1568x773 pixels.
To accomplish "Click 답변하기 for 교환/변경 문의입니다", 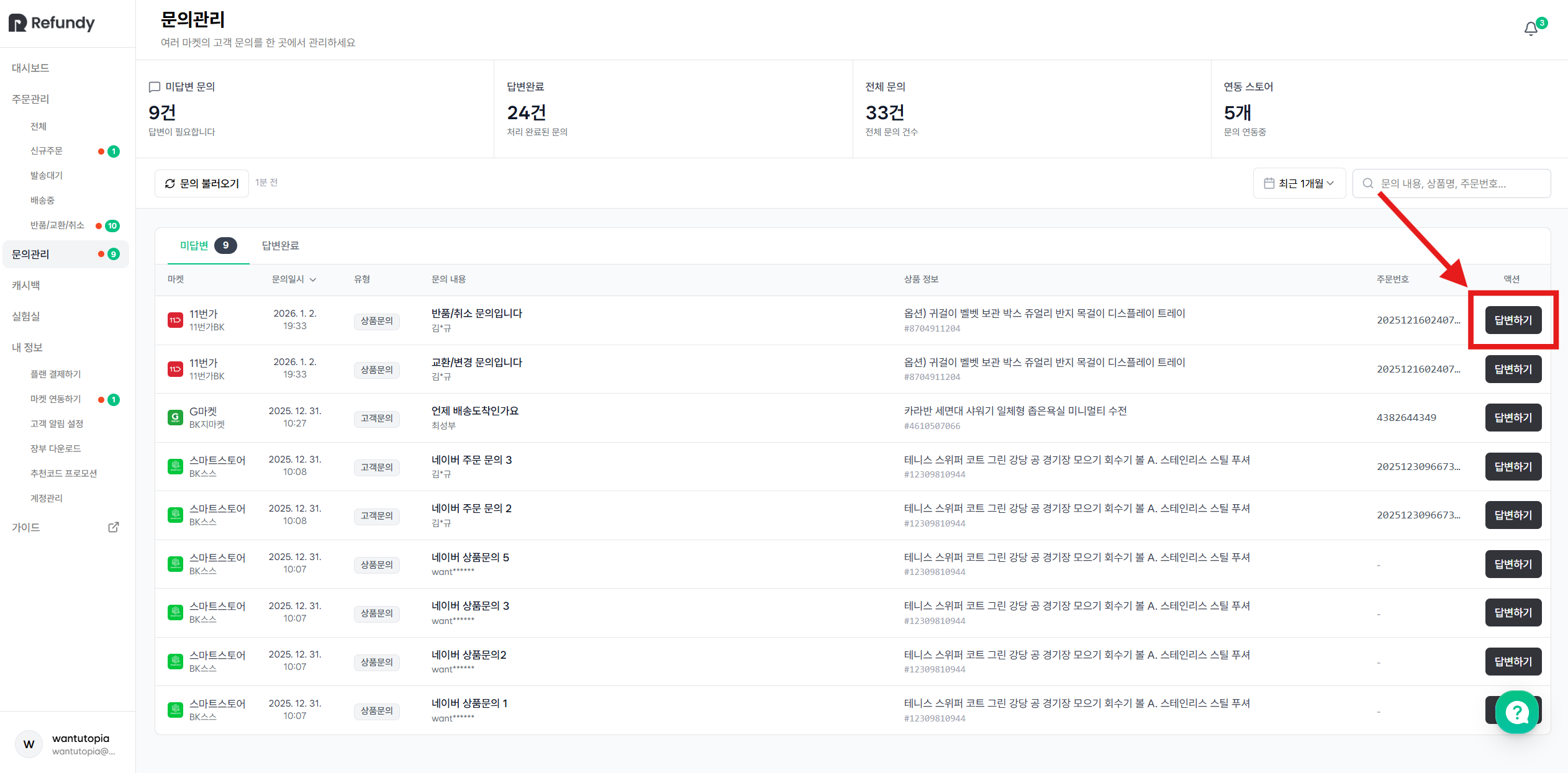I will (1513, 369).
